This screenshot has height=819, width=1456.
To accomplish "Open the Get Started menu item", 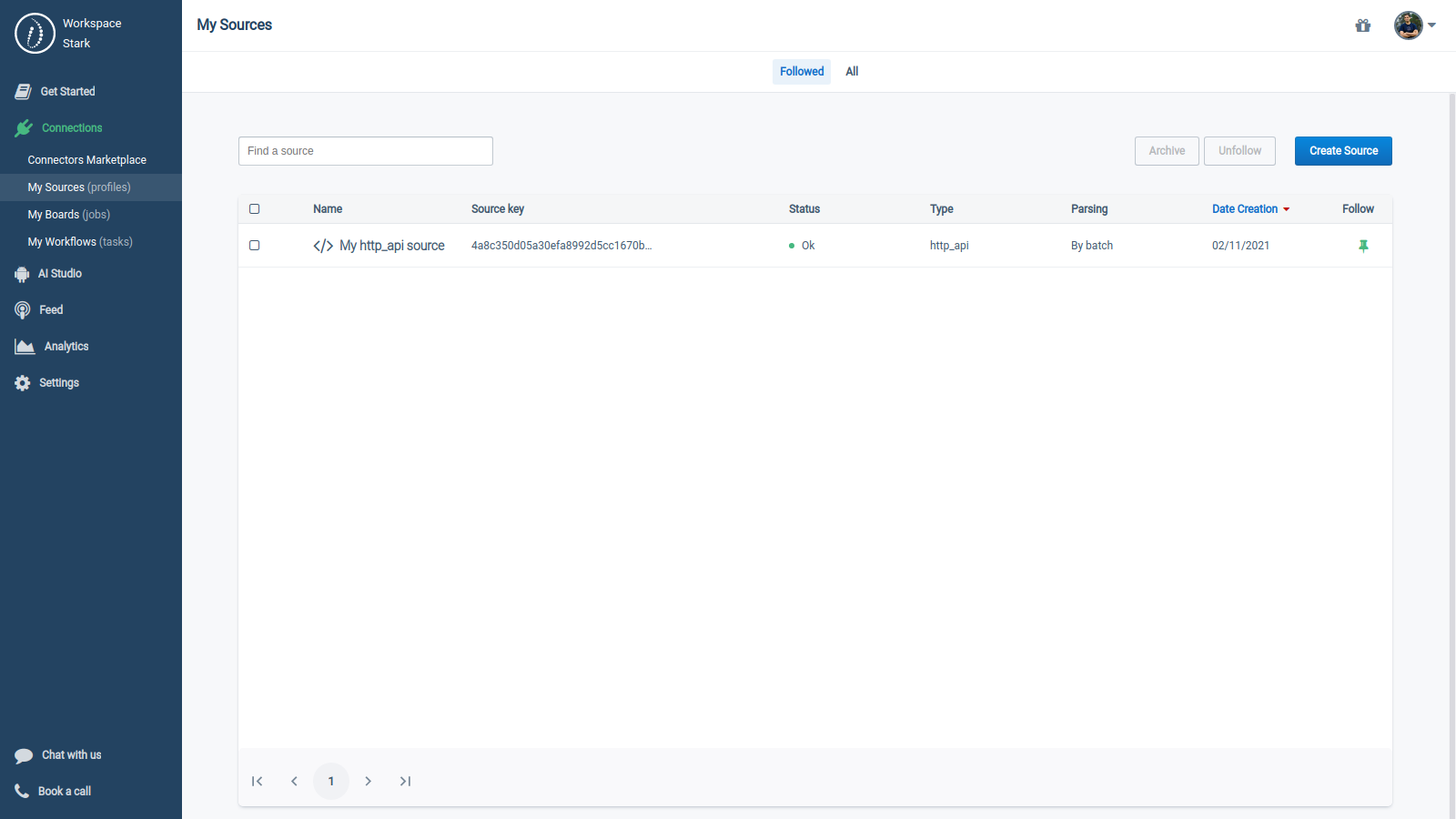I will pyautogui.click(x=68, y=92).
